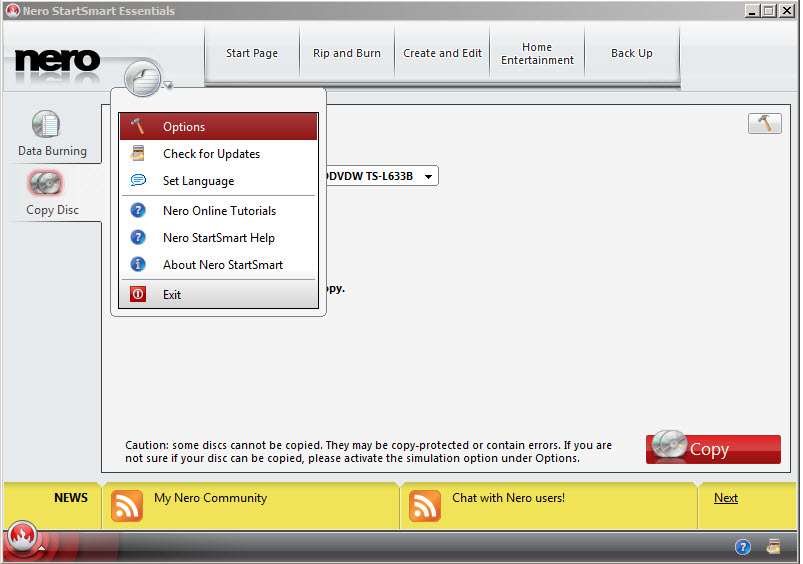The image size is (803, 564).
Task: Click the red Nero flame launcher icon
Action: click(22, 536)
